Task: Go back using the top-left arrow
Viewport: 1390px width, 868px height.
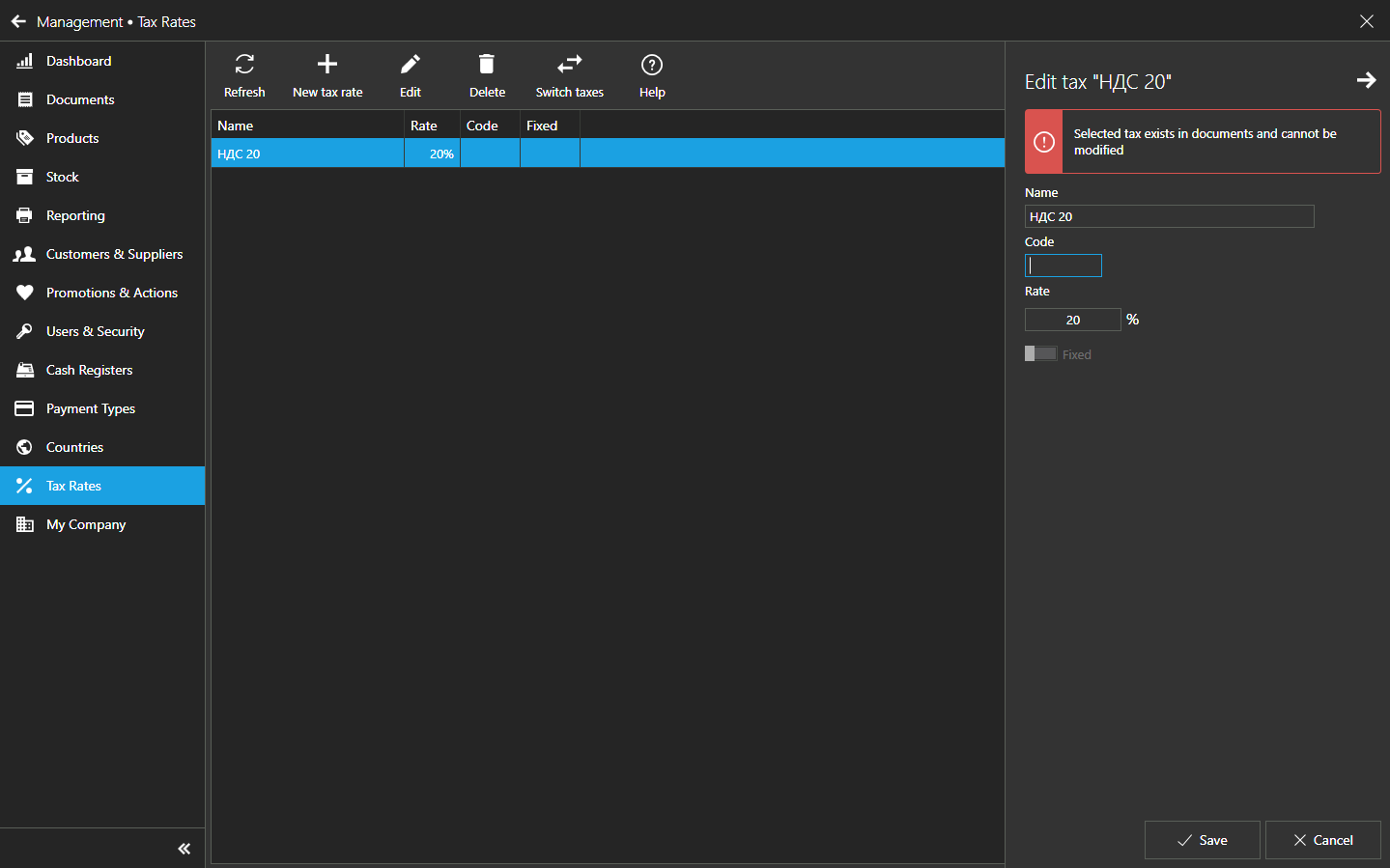Action: (x=18, y=21)
